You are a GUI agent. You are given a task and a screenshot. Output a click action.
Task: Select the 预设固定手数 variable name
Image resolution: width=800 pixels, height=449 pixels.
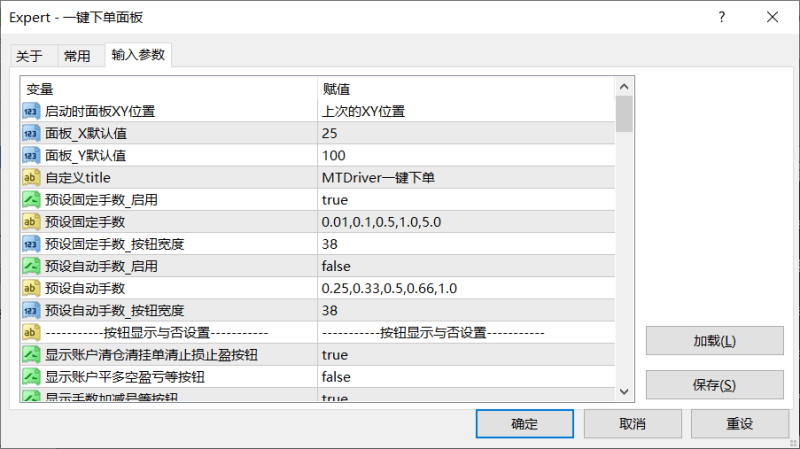85,222
